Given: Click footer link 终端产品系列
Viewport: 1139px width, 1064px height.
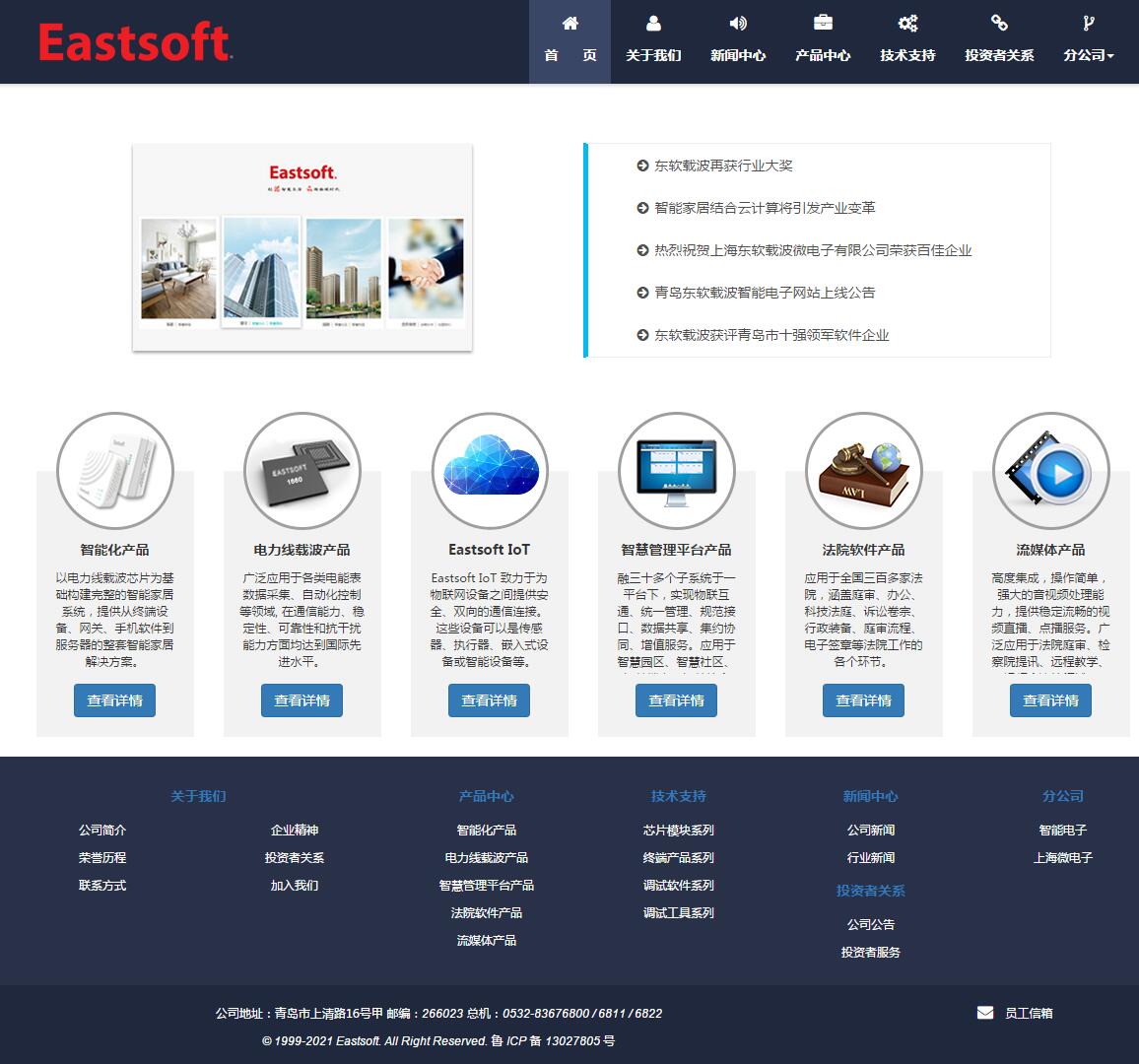Looking at the screenshot, I should (679, 857).
